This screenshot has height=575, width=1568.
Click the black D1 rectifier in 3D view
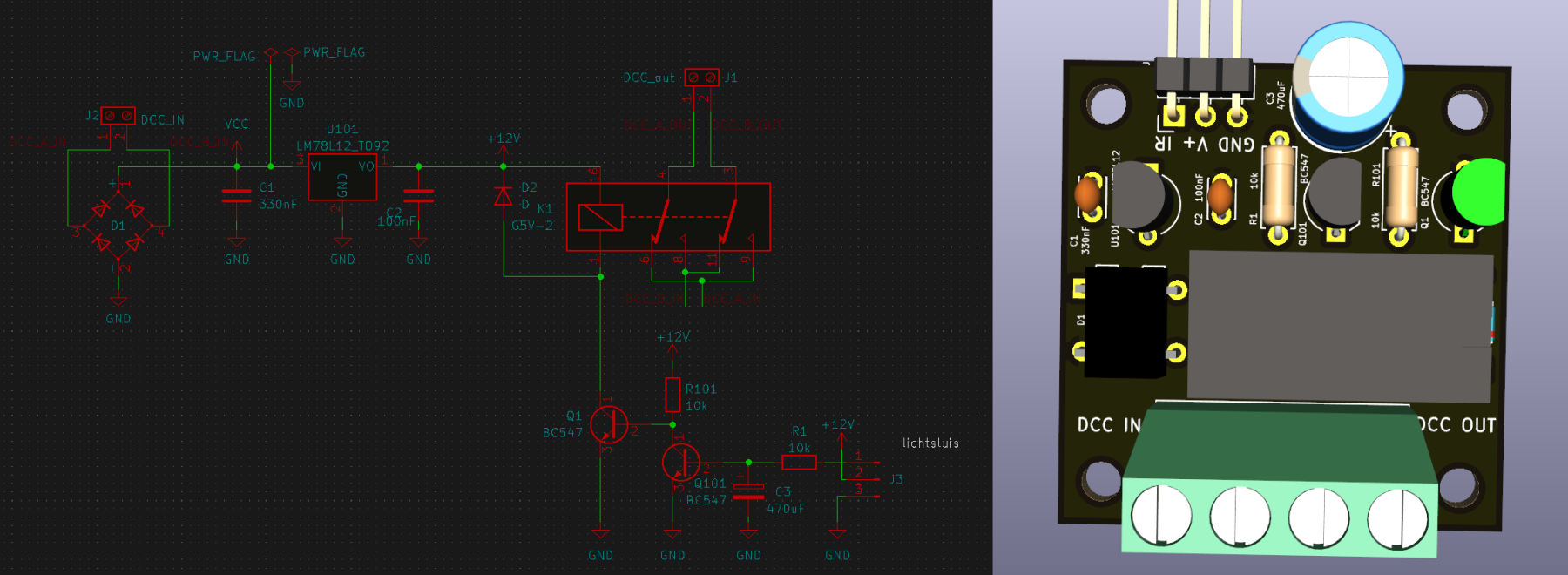pyautogui.click(x=1125, y=321)
